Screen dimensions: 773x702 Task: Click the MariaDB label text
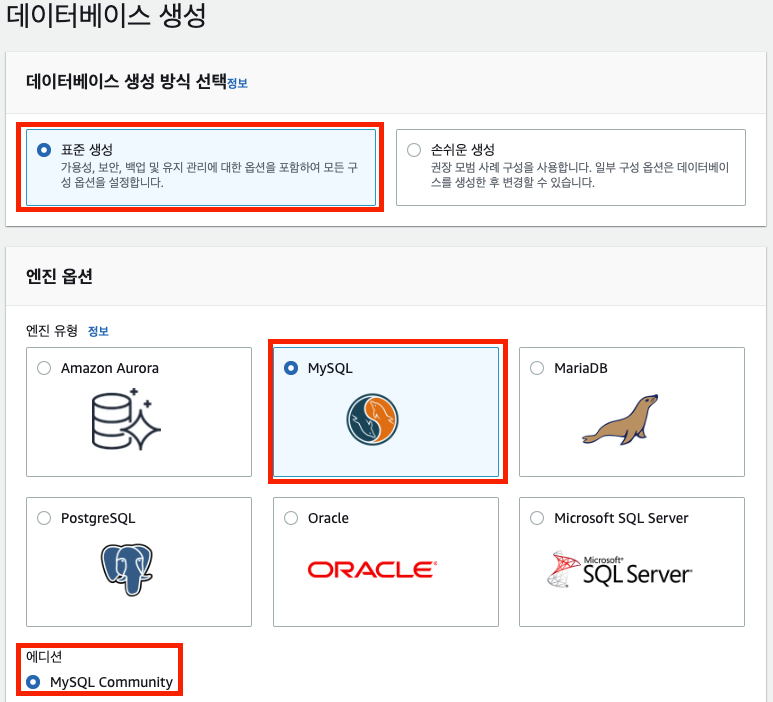581,368
